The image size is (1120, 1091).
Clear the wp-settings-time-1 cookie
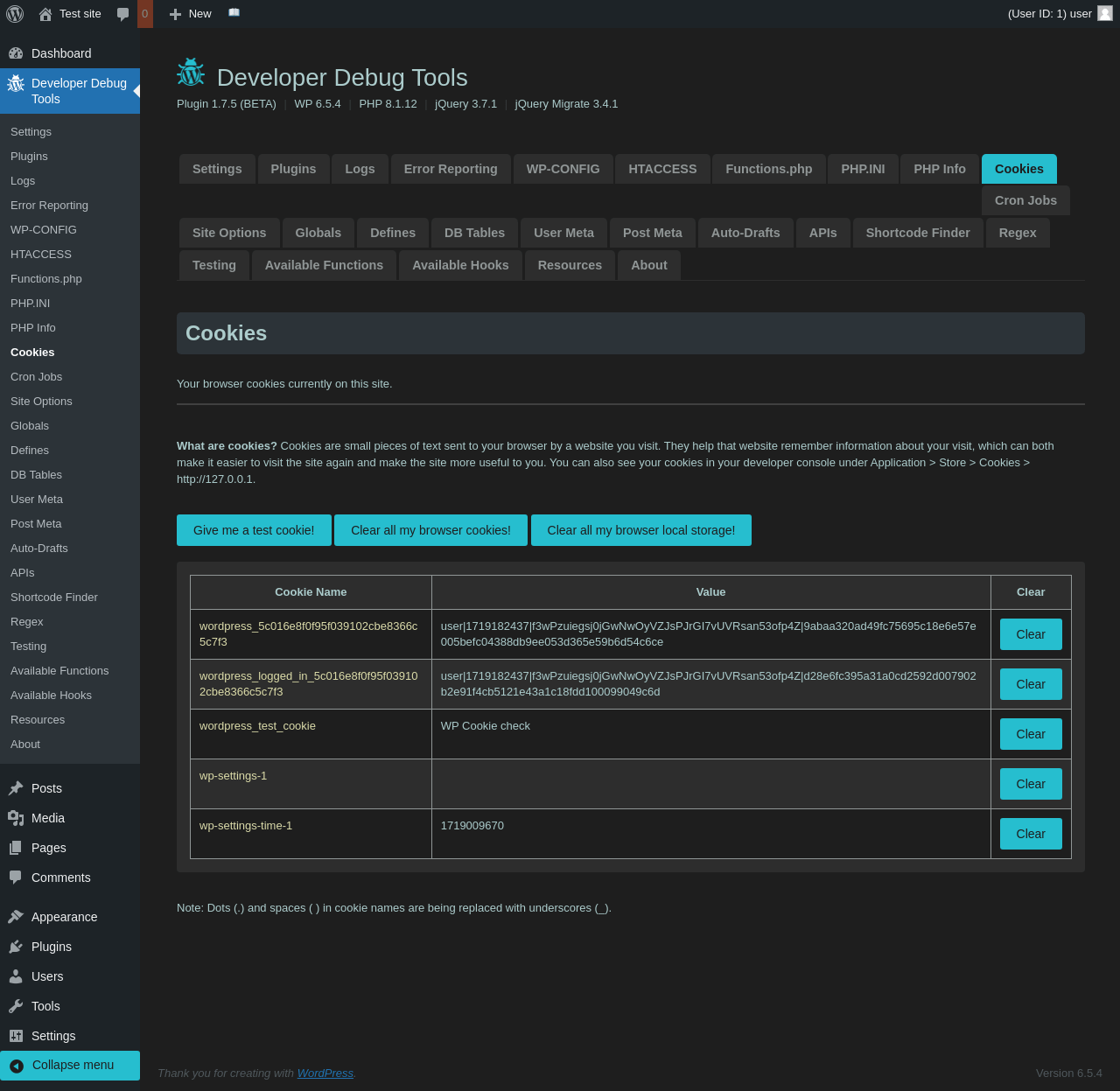(1030, 834)
